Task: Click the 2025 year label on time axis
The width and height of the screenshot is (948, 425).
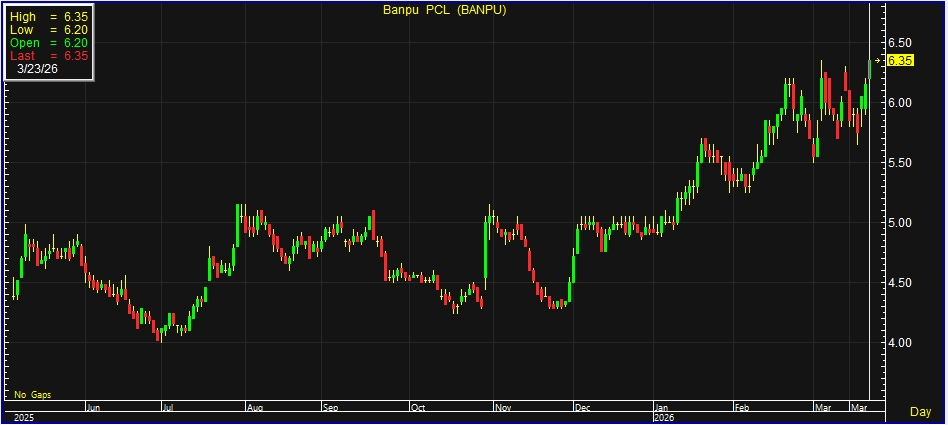Action: point(22,417)
